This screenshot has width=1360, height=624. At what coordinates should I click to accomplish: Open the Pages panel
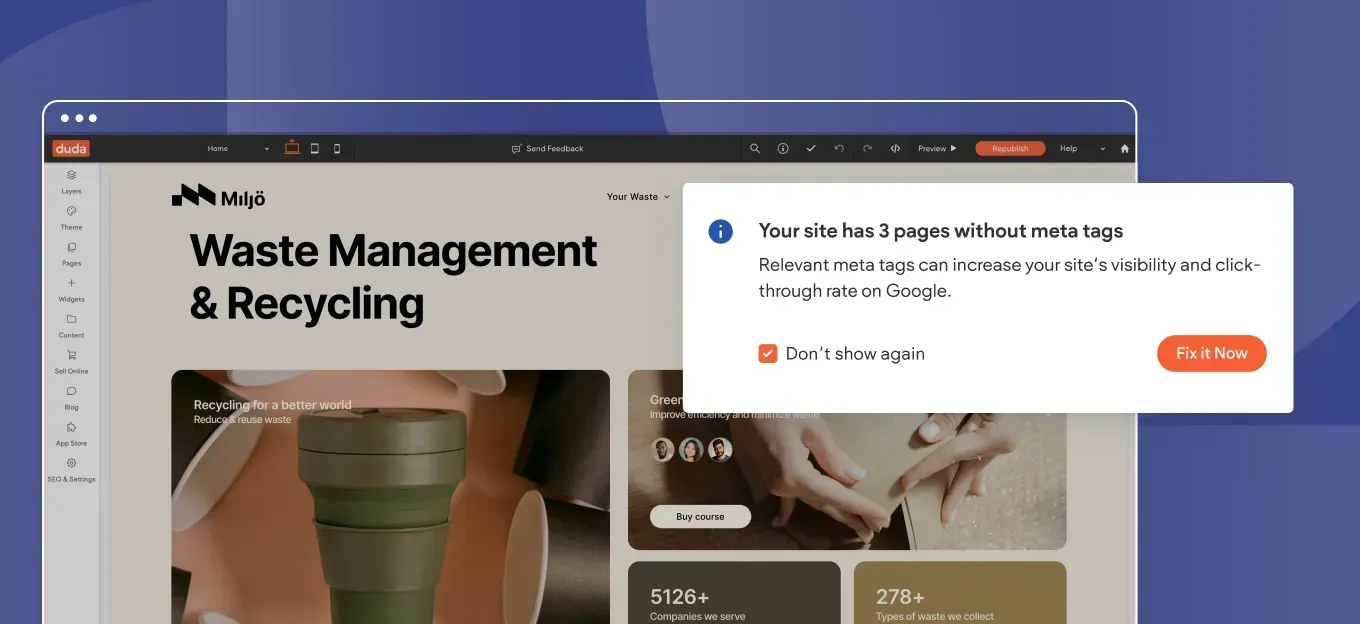(71, 253)
